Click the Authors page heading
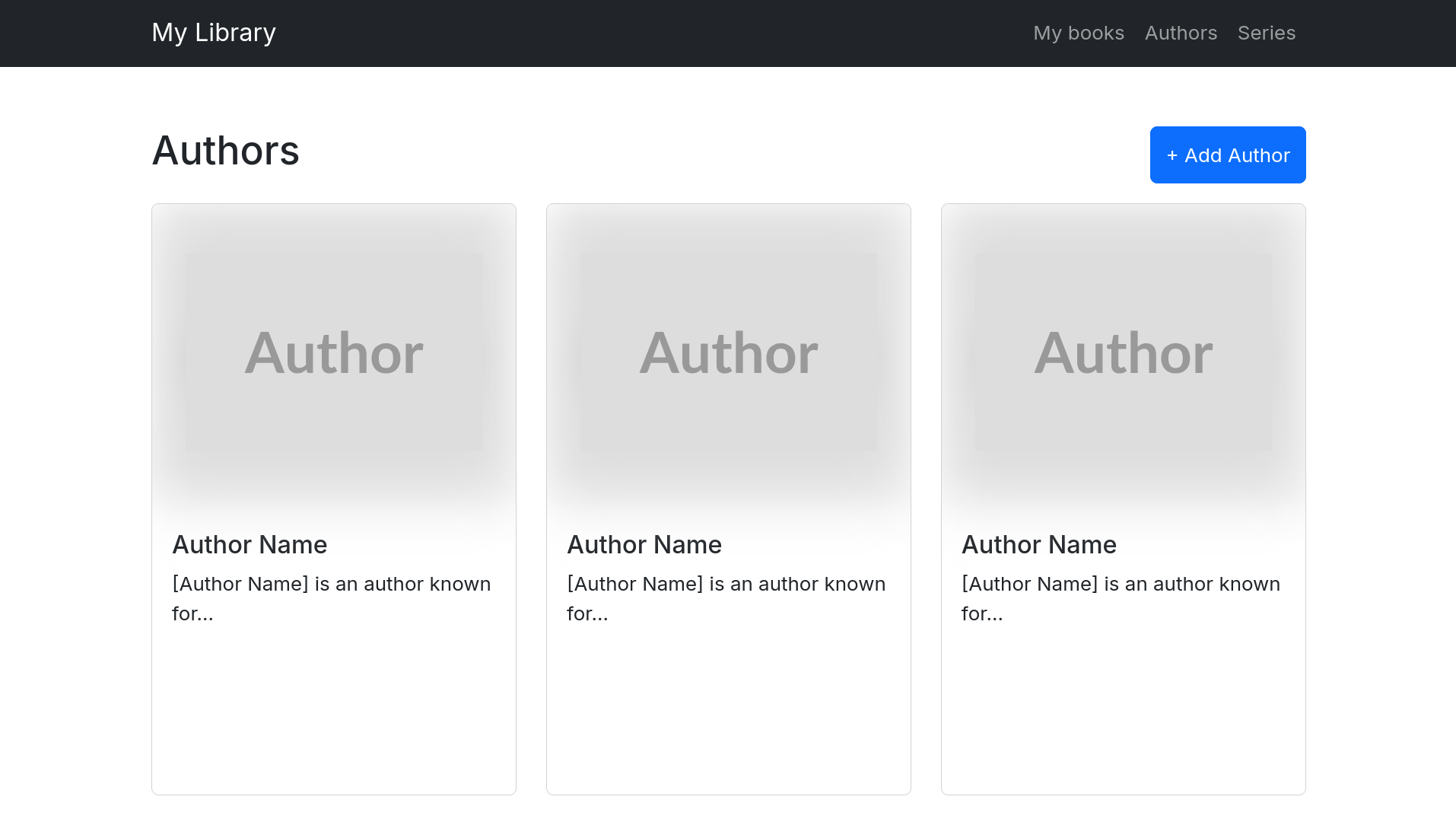 [225, 150]
